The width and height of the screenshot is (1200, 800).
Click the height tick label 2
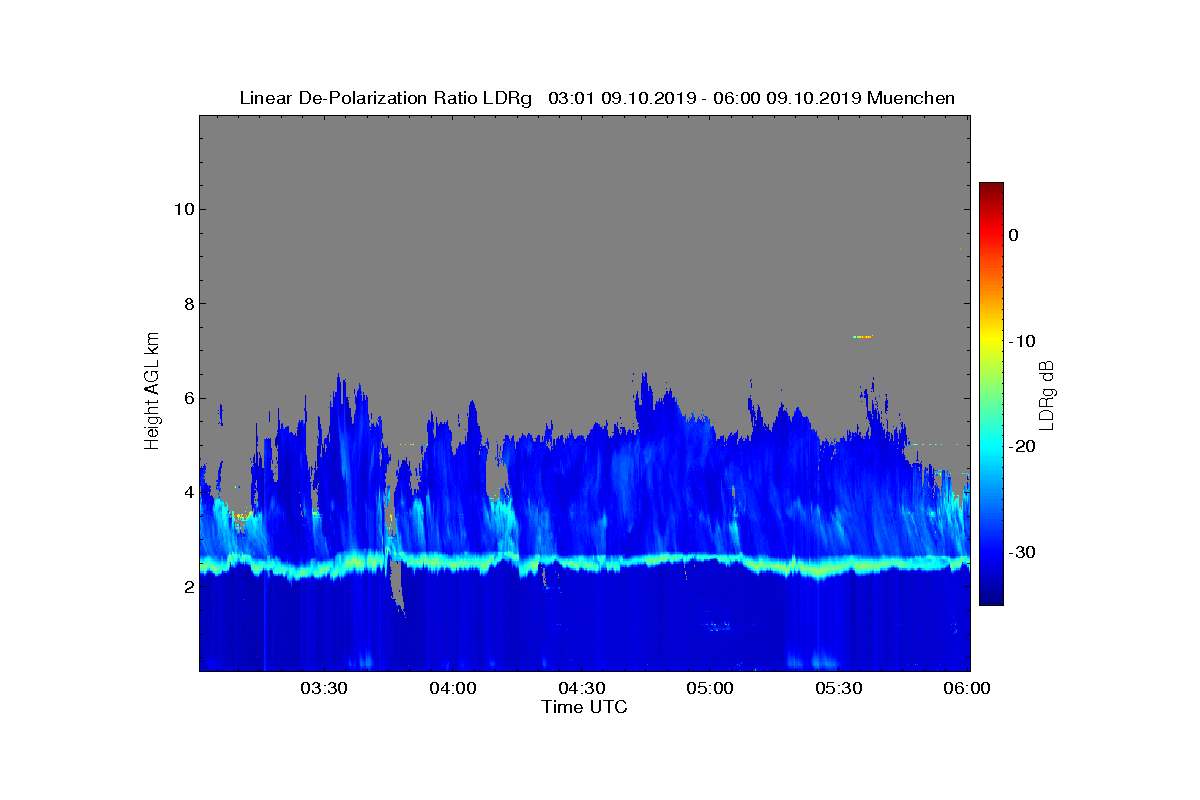click(x=187, y=587)
